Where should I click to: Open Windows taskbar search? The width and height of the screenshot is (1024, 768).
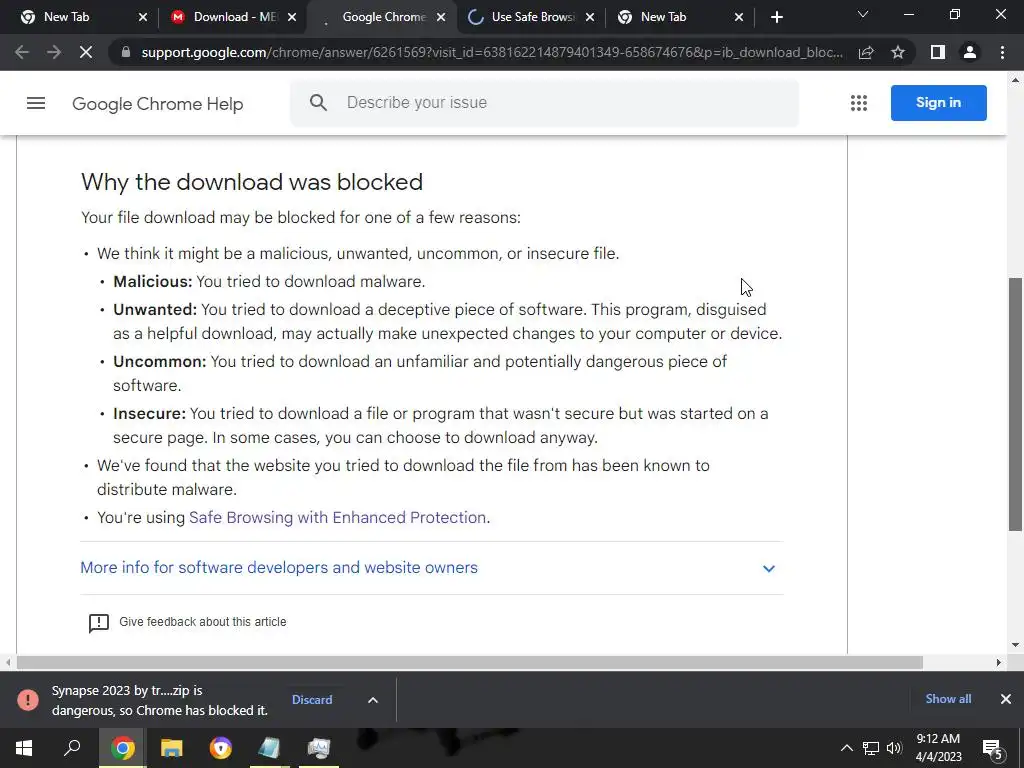[72, 748]
